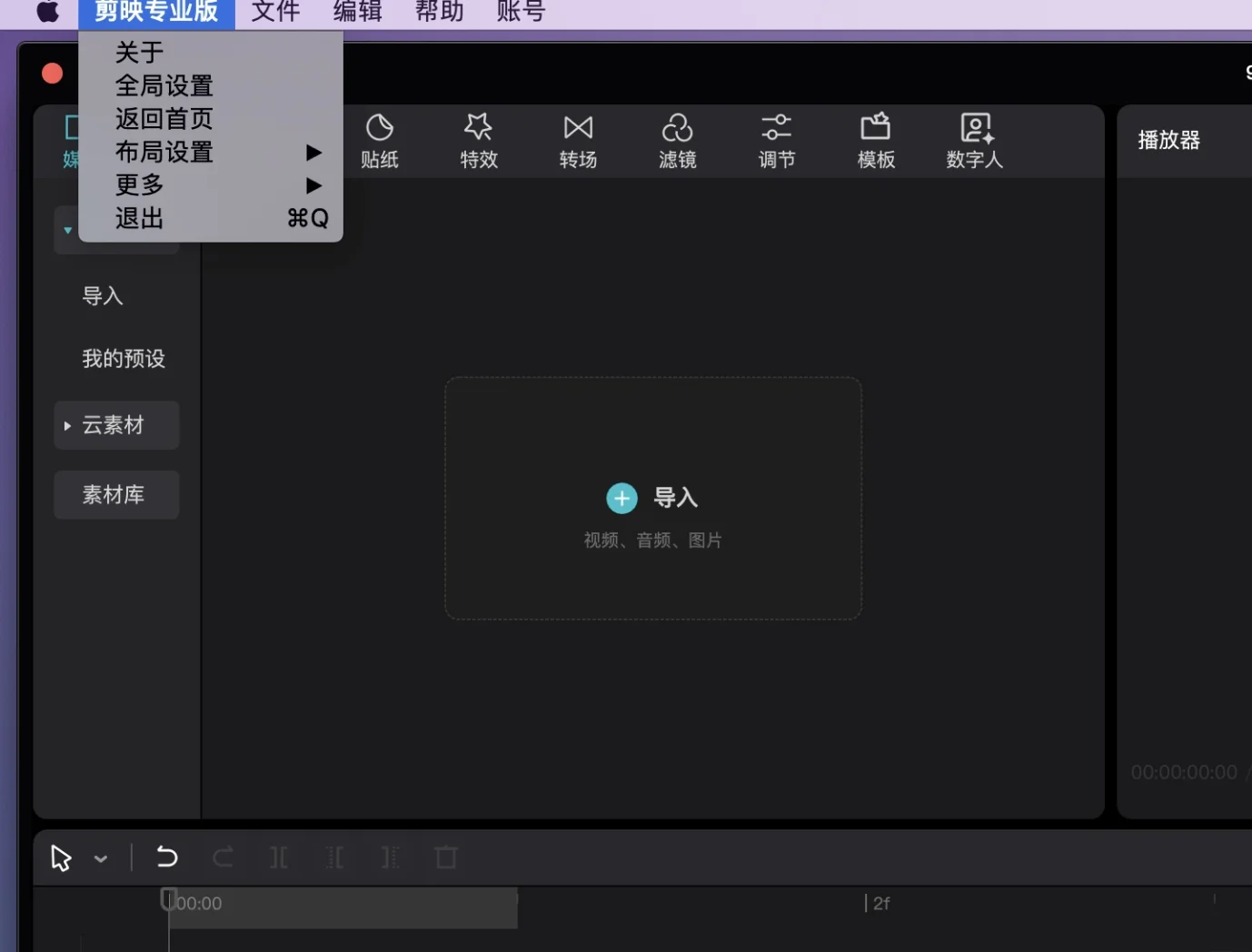The height and width of the screenshot is (952, 1252).
Task: Open the 调节 (adjust) panel
Action: click(x=777, y=141)
